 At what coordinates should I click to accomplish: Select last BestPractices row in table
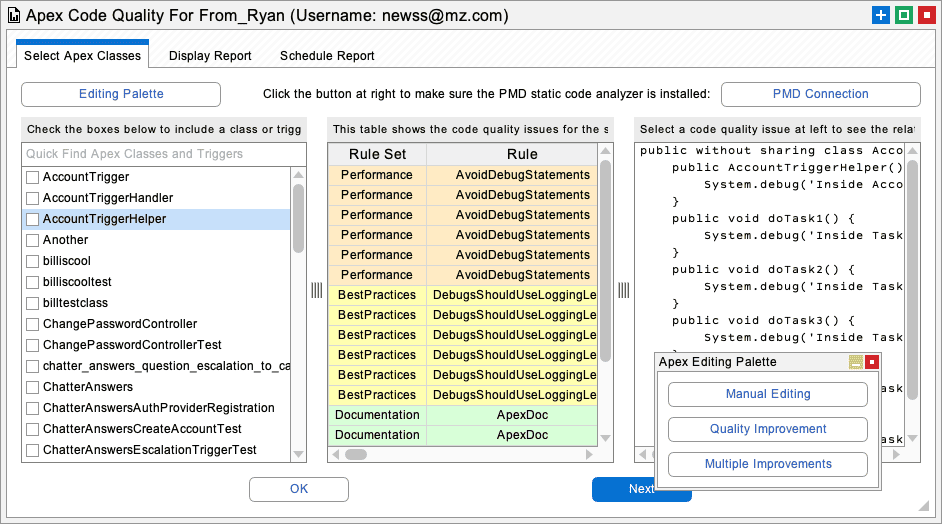(x=463, y=395)
